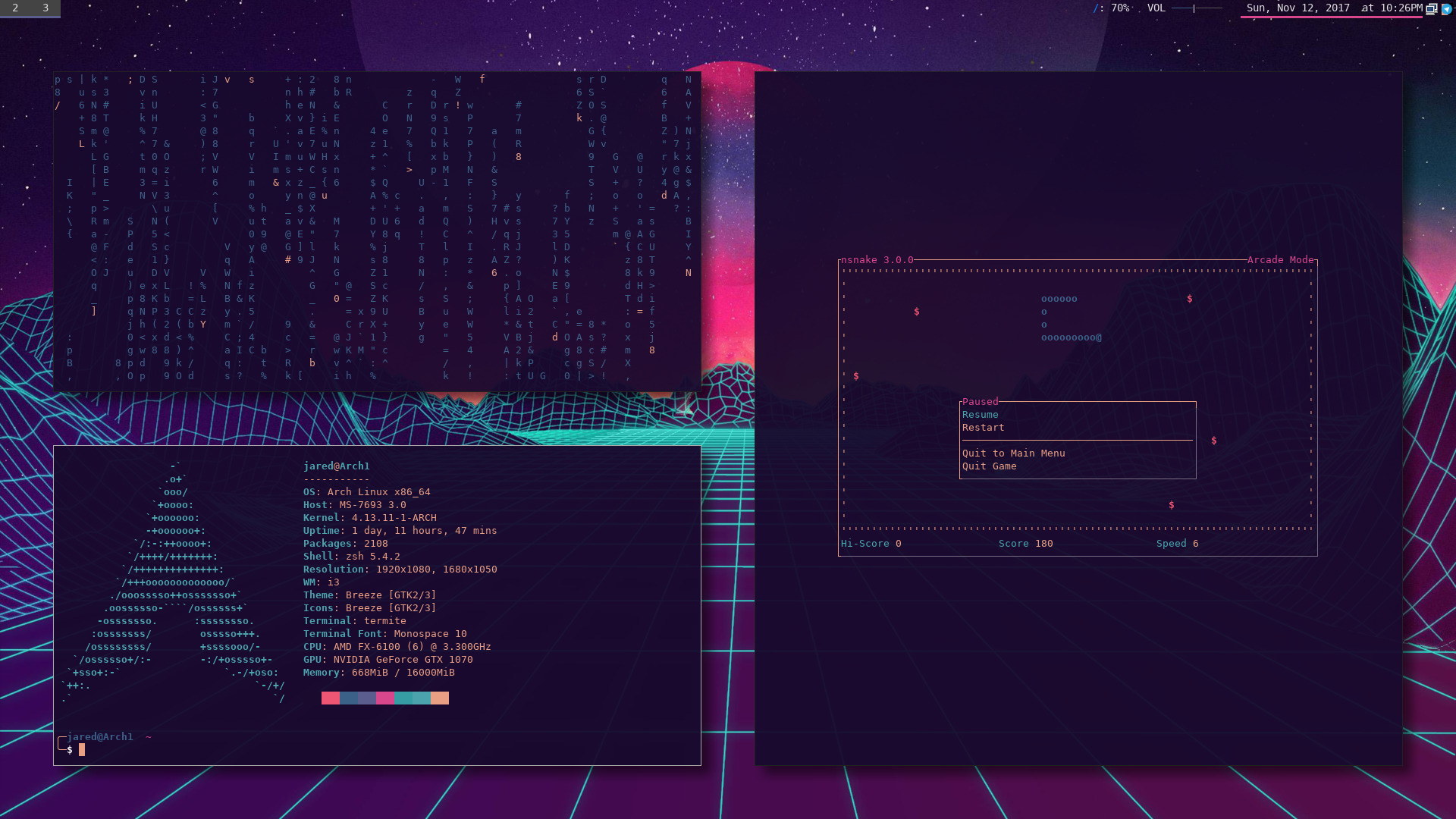Click the VOL label in bar
The width and height of the screenshot is (1456, 819).
coord(1156,8)
